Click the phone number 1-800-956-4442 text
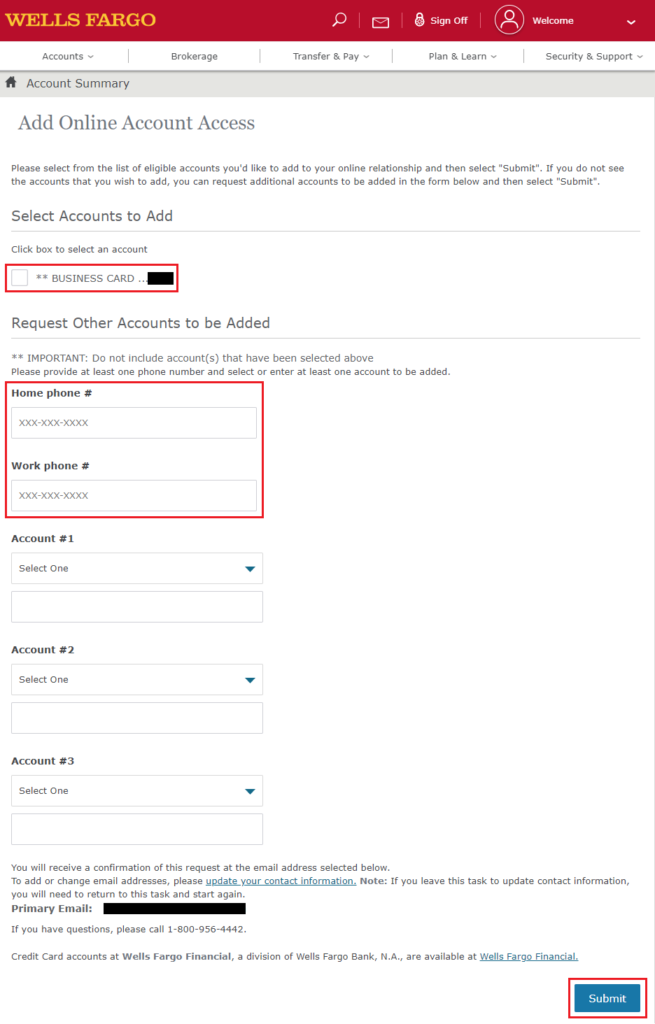The image size is (655, 1024). (x=206, y=929)
